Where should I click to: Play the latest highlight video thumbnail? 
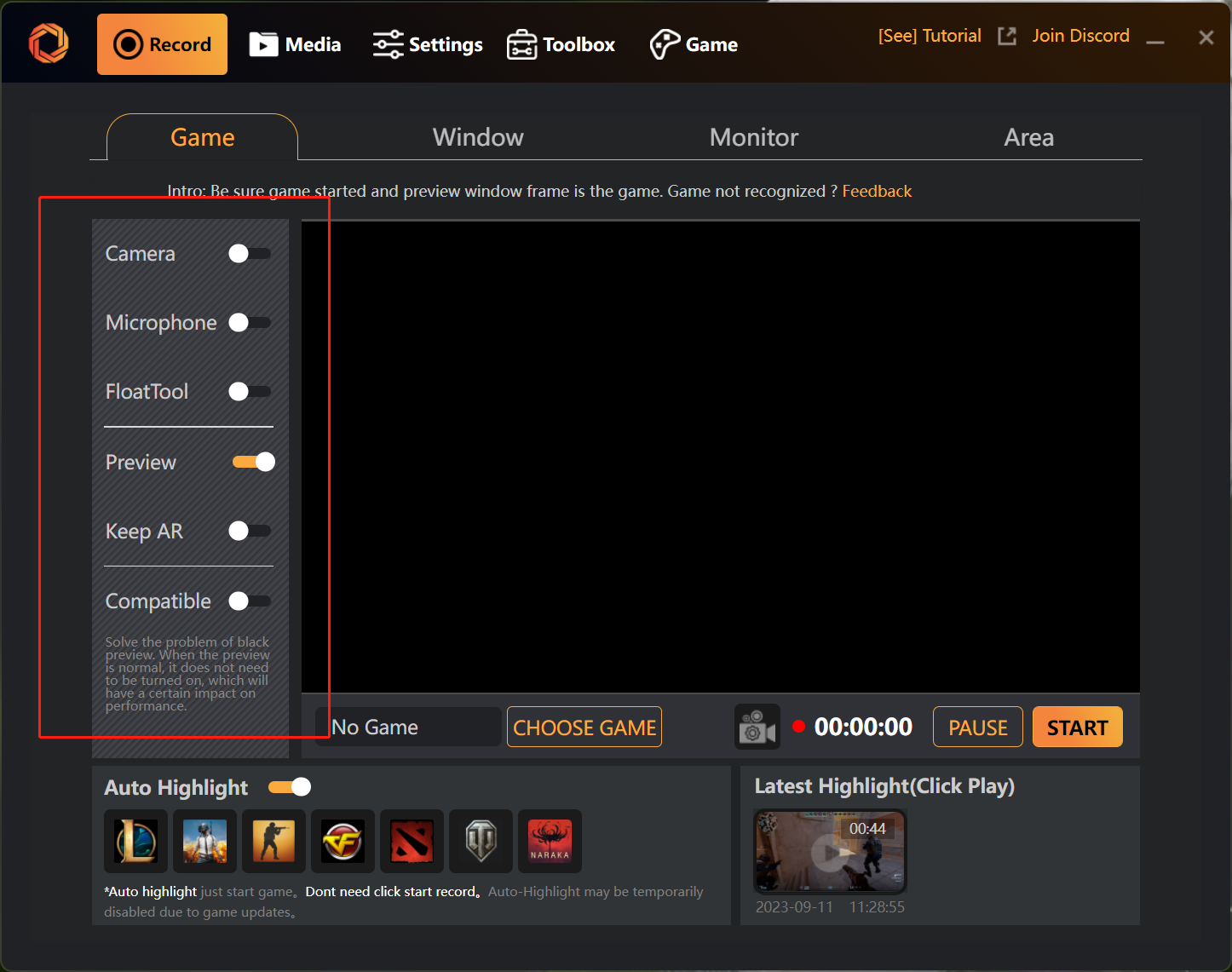[x=829, y=851]
